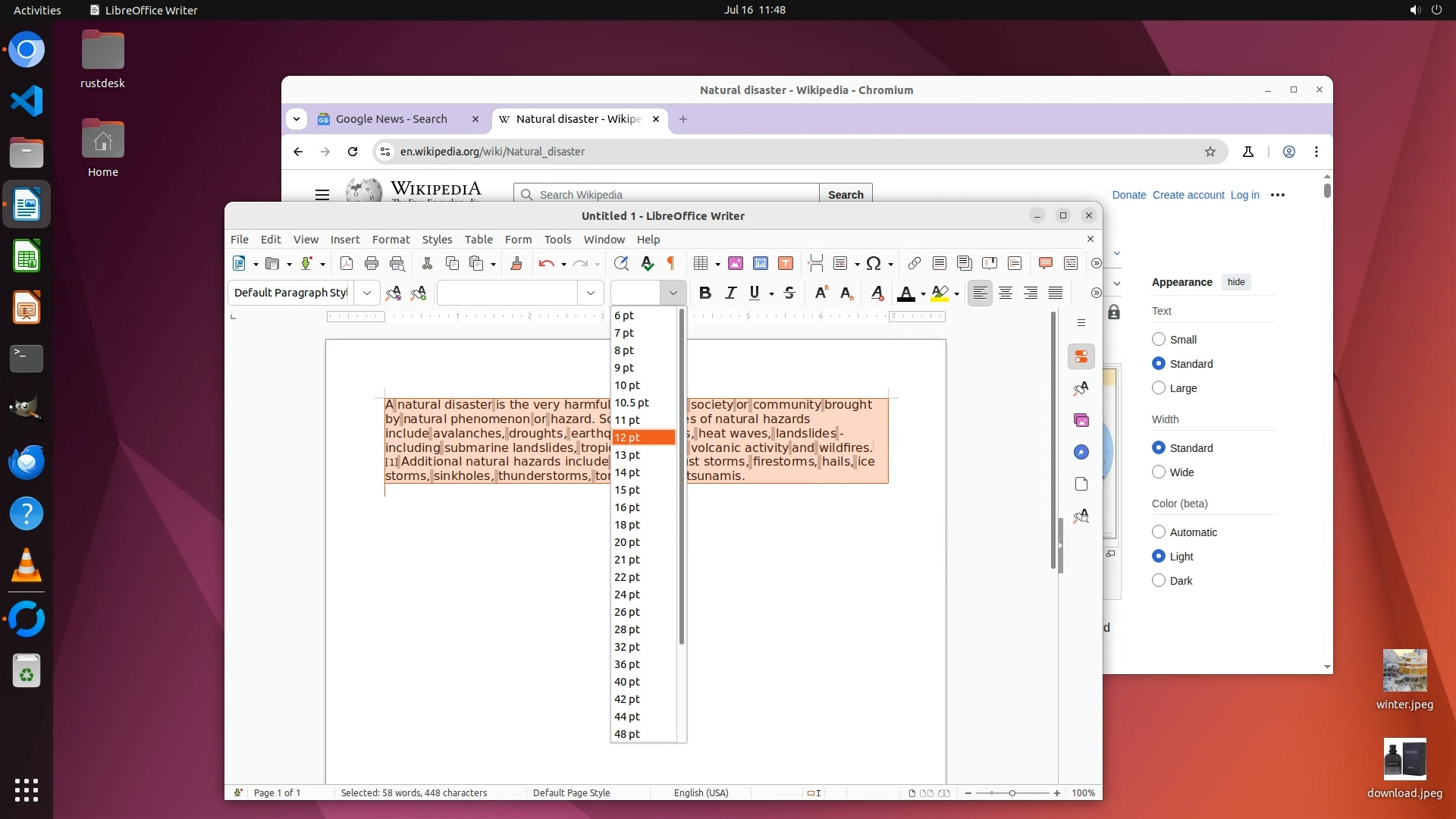
Task: Click the Bold formatting icon
Action: coord(704,293)
